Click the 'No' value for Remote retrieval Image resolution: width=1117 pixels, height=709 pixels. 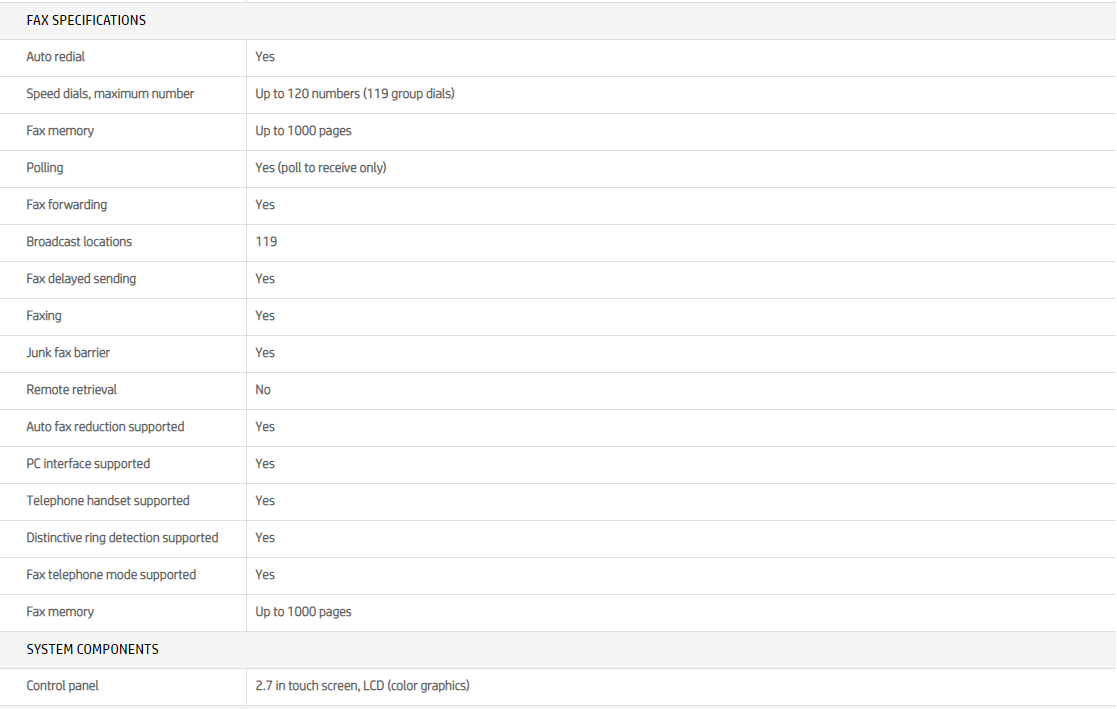click(263, 390)
